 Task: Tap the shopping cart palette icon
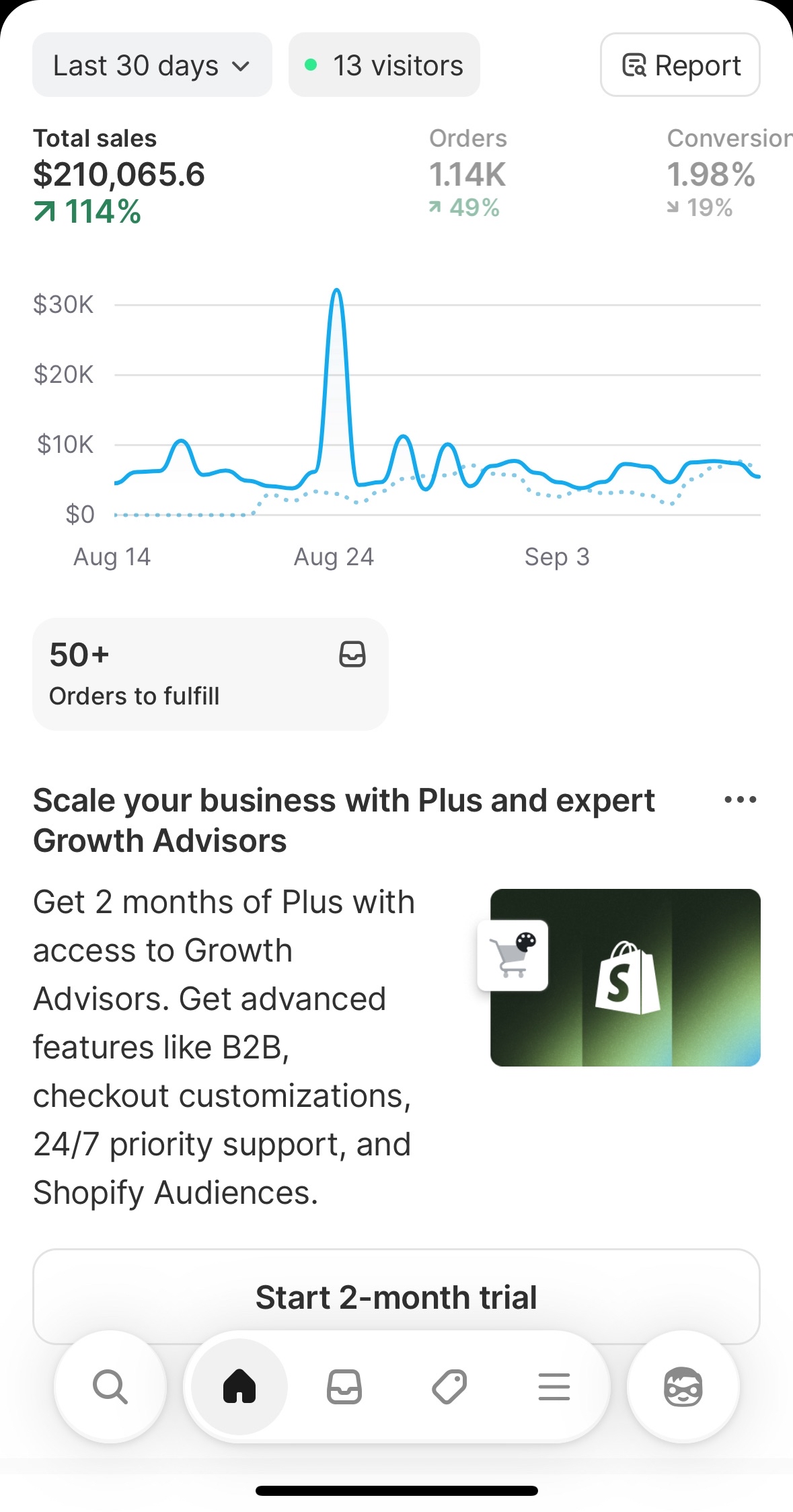click(x=513, y=955)
